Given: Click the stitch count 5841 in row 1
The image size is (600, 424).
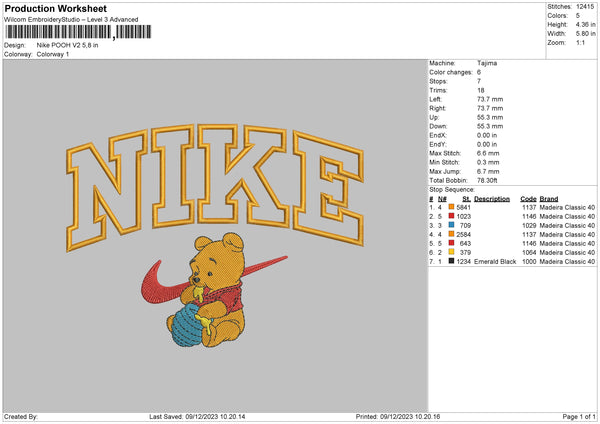Looking at the screenshot, I should tap(463, 207).
